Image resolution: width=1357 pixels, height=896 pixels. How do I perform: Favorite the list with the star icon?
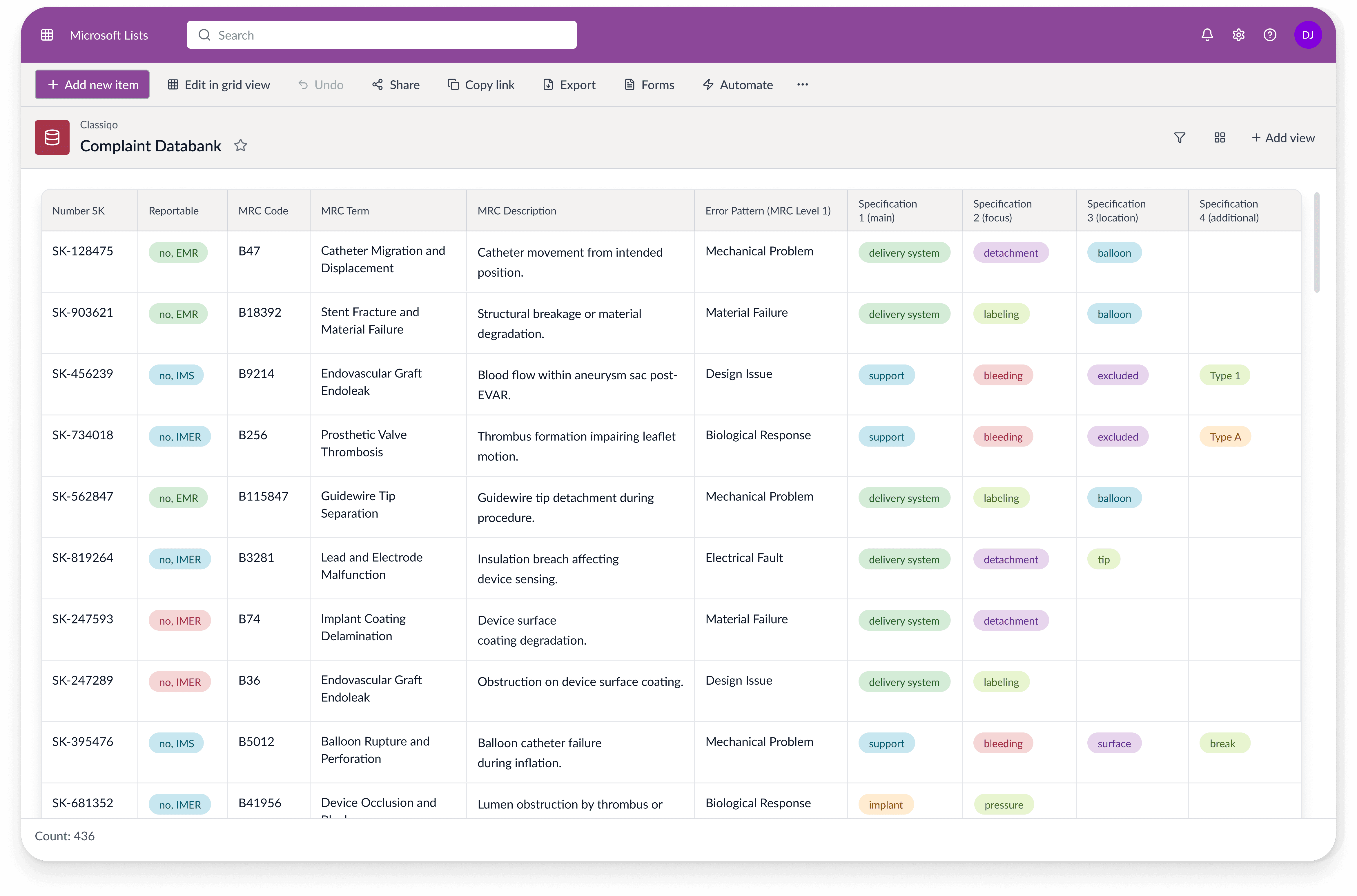pos(241,146)
